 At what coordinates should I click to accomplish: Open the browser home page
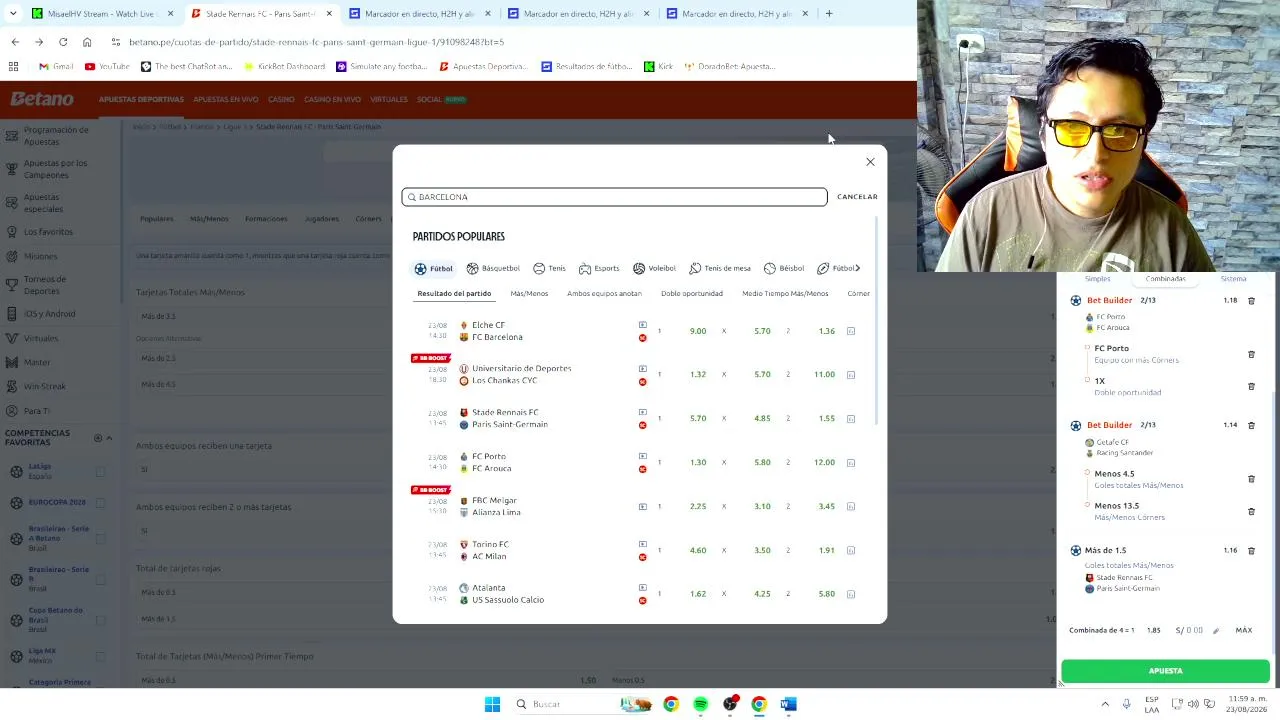tap(87, 42)
